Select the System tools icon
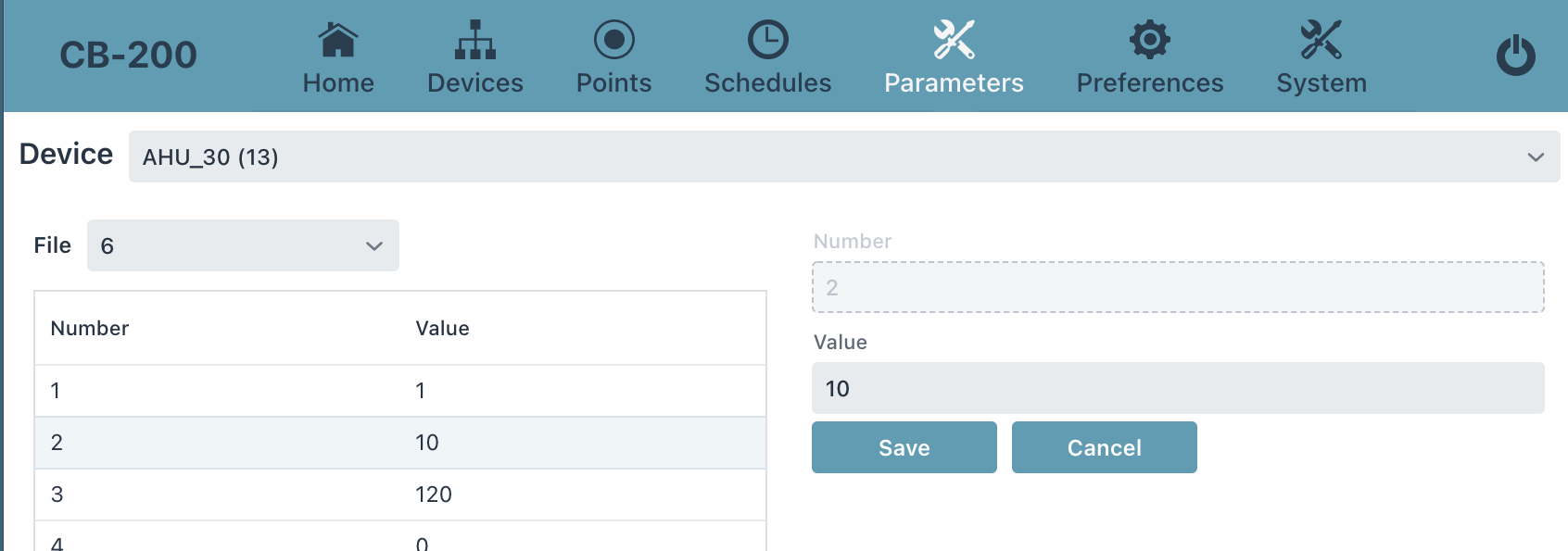1568x551 pixels. (1321, 40)
